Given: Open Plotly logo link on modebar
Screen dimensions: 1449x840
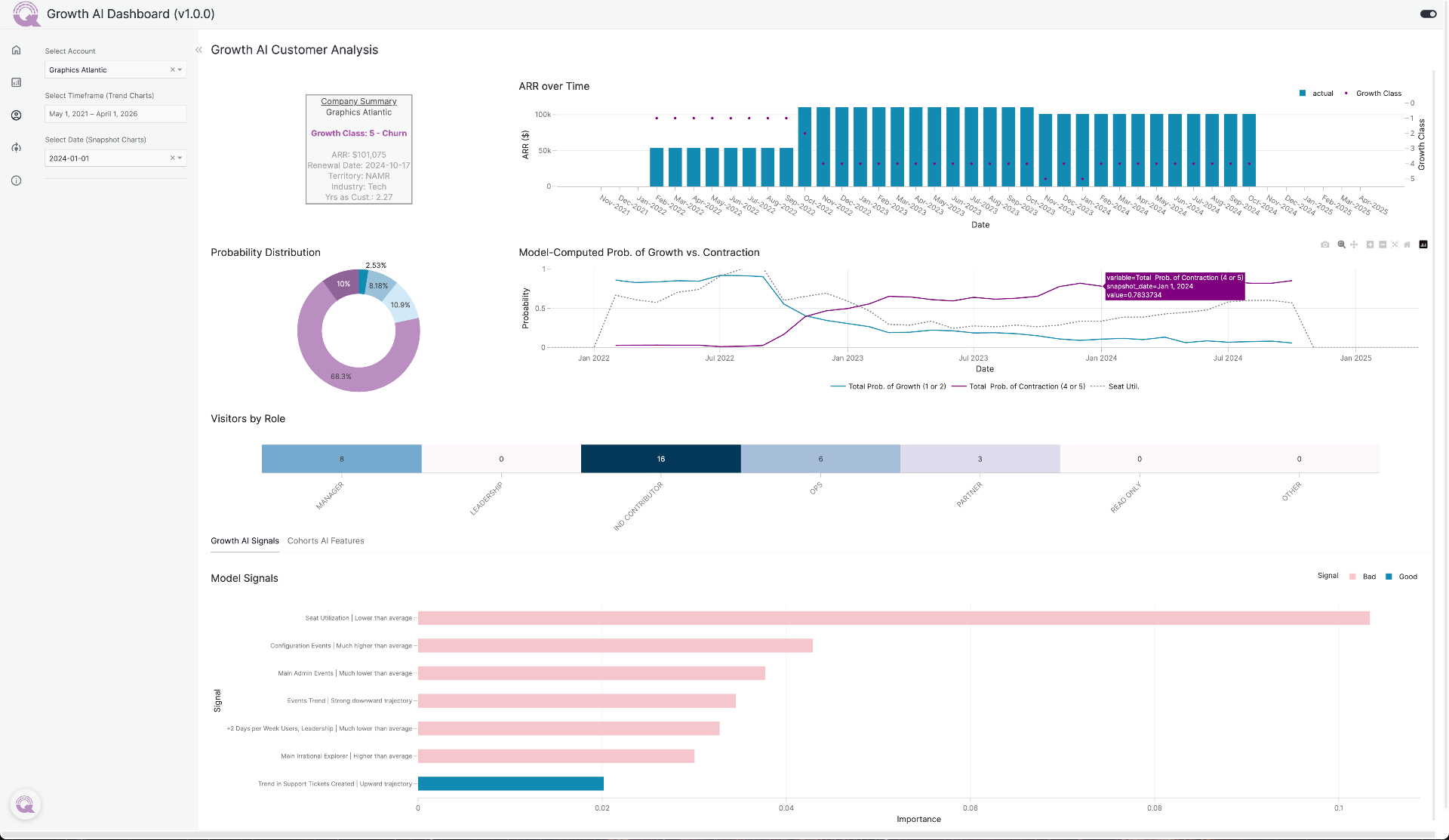Looking at the screenshot, I should 1423,245.
